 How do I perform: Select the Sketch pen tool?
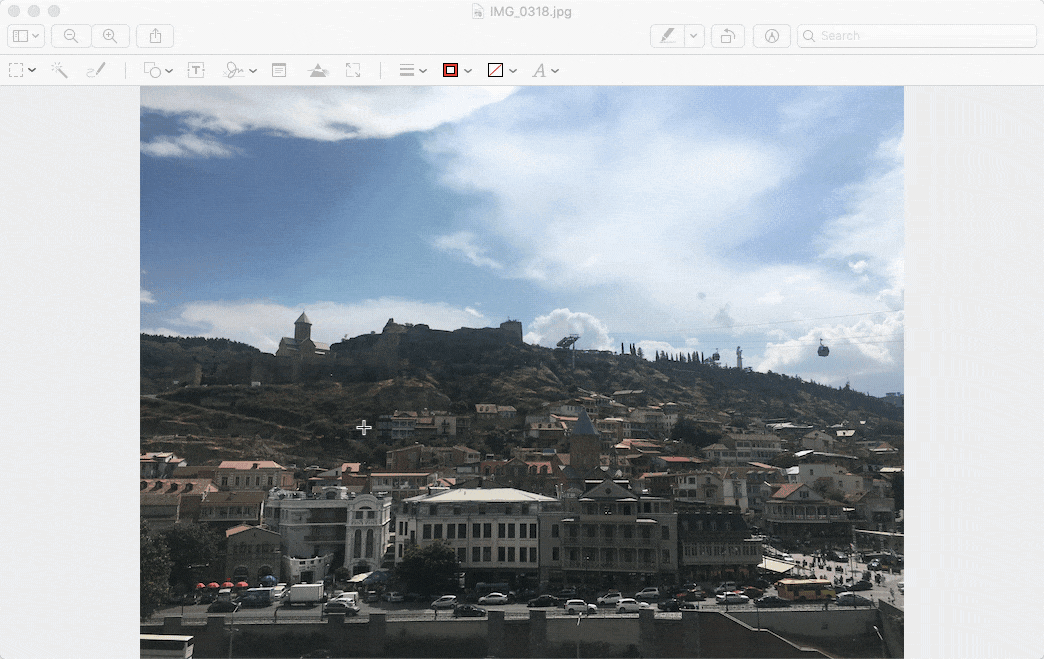tap(96, 70)
